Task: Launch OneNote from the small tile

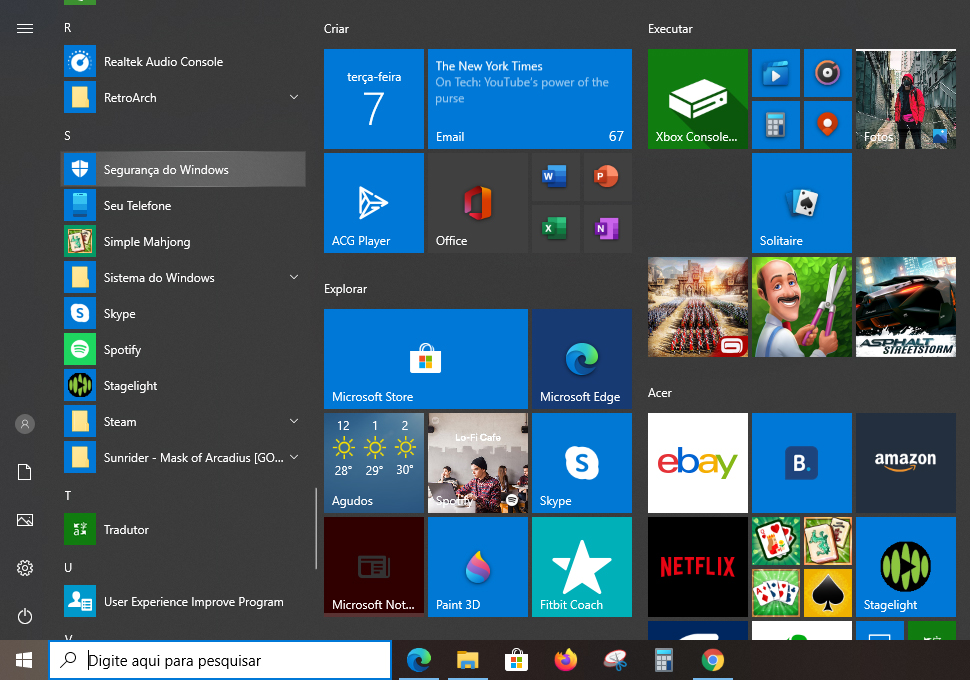Action: (607, 229)
